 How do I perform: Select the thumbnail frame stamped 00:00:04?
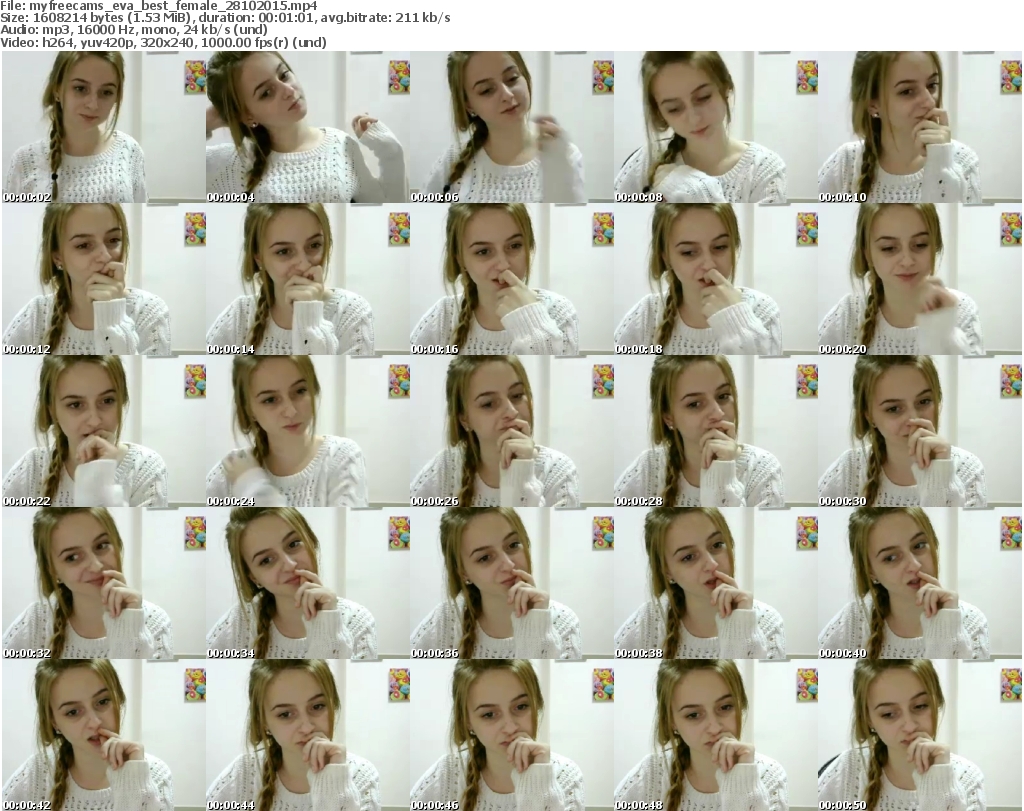(308, 127)
